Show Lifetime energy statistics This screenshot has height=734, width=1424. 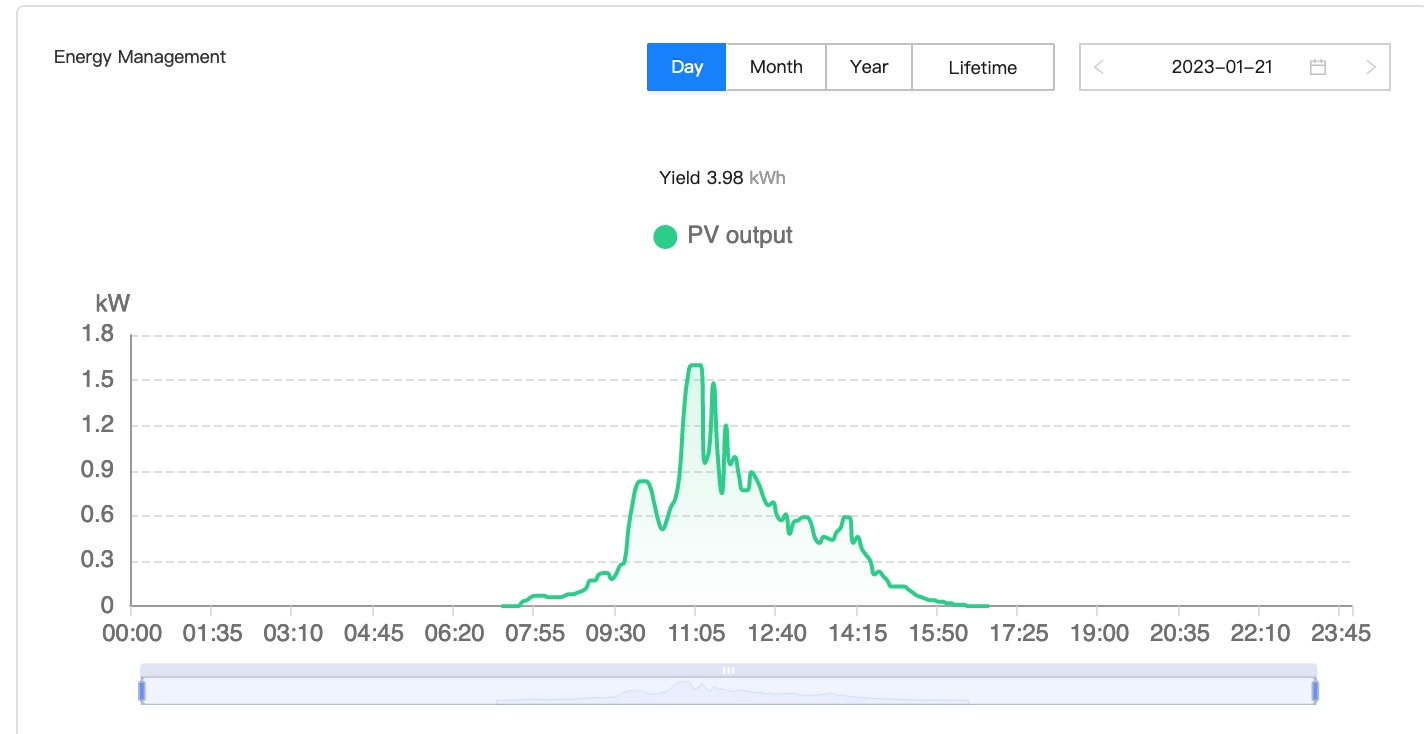(x=982, y=67)
